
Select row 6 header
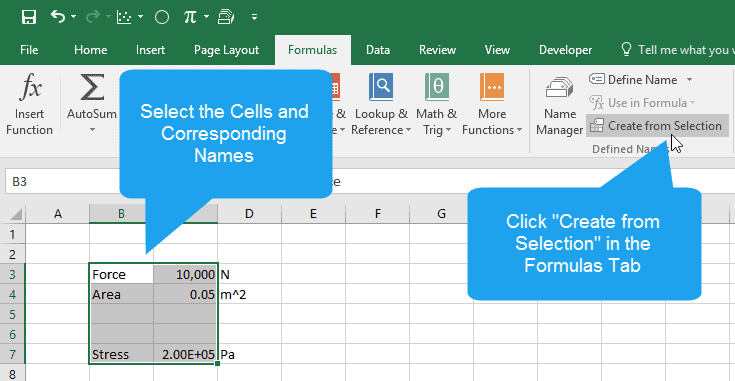pos(13,335)
